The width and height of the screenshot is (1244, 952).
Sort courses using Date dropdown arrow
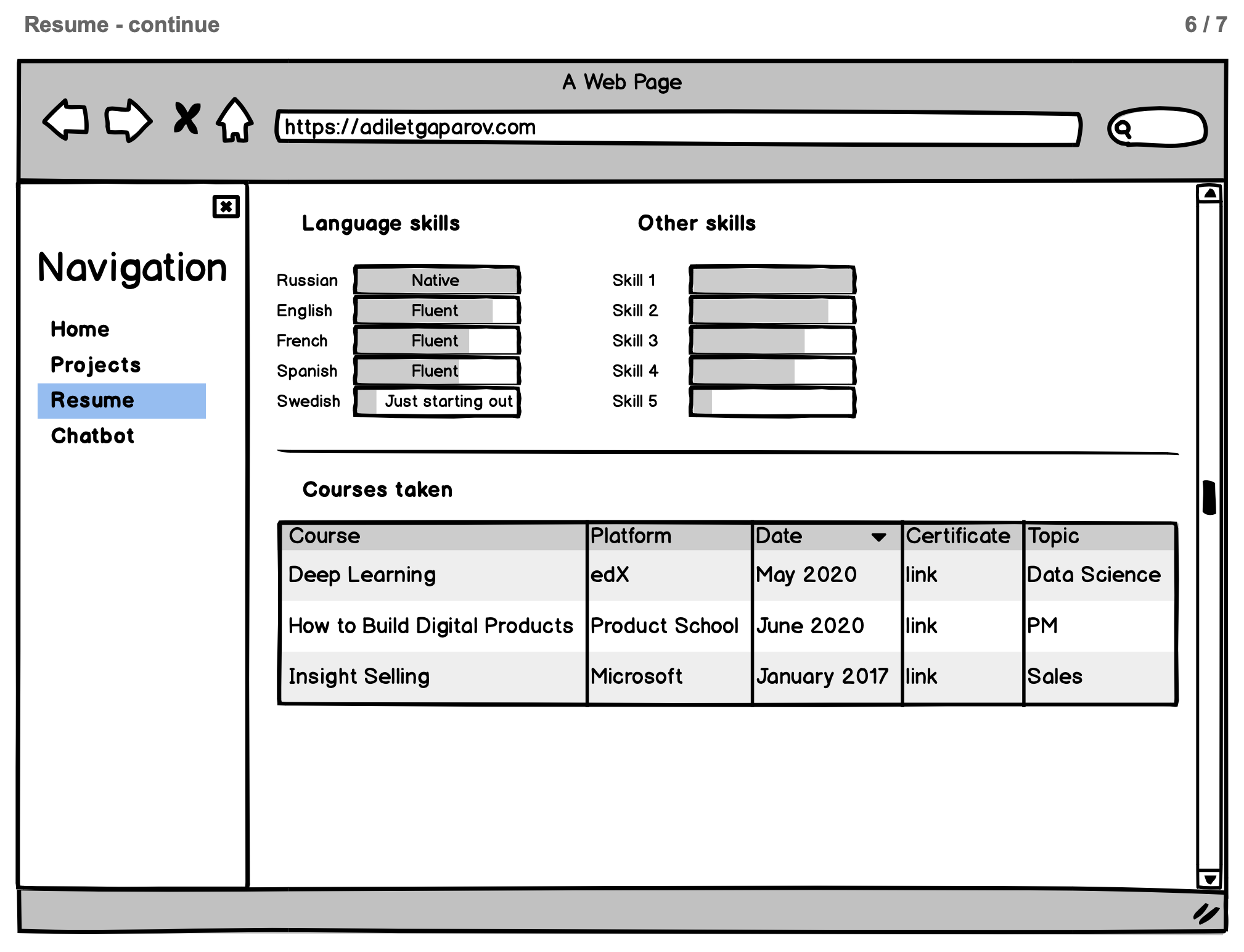pos(879,537)
